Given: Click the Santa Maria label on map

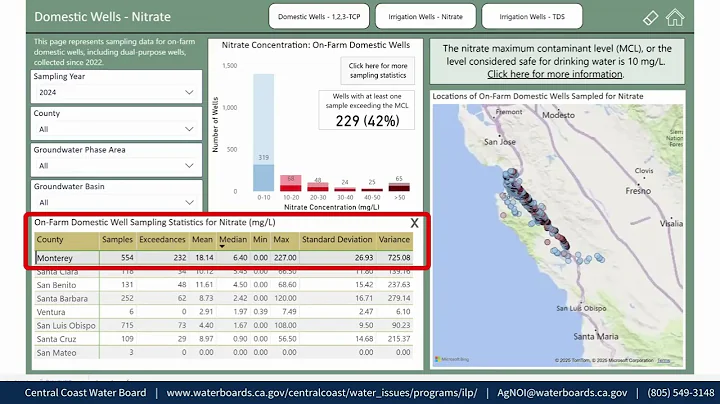Looking at the screenshot, I should tap(596, 337).
